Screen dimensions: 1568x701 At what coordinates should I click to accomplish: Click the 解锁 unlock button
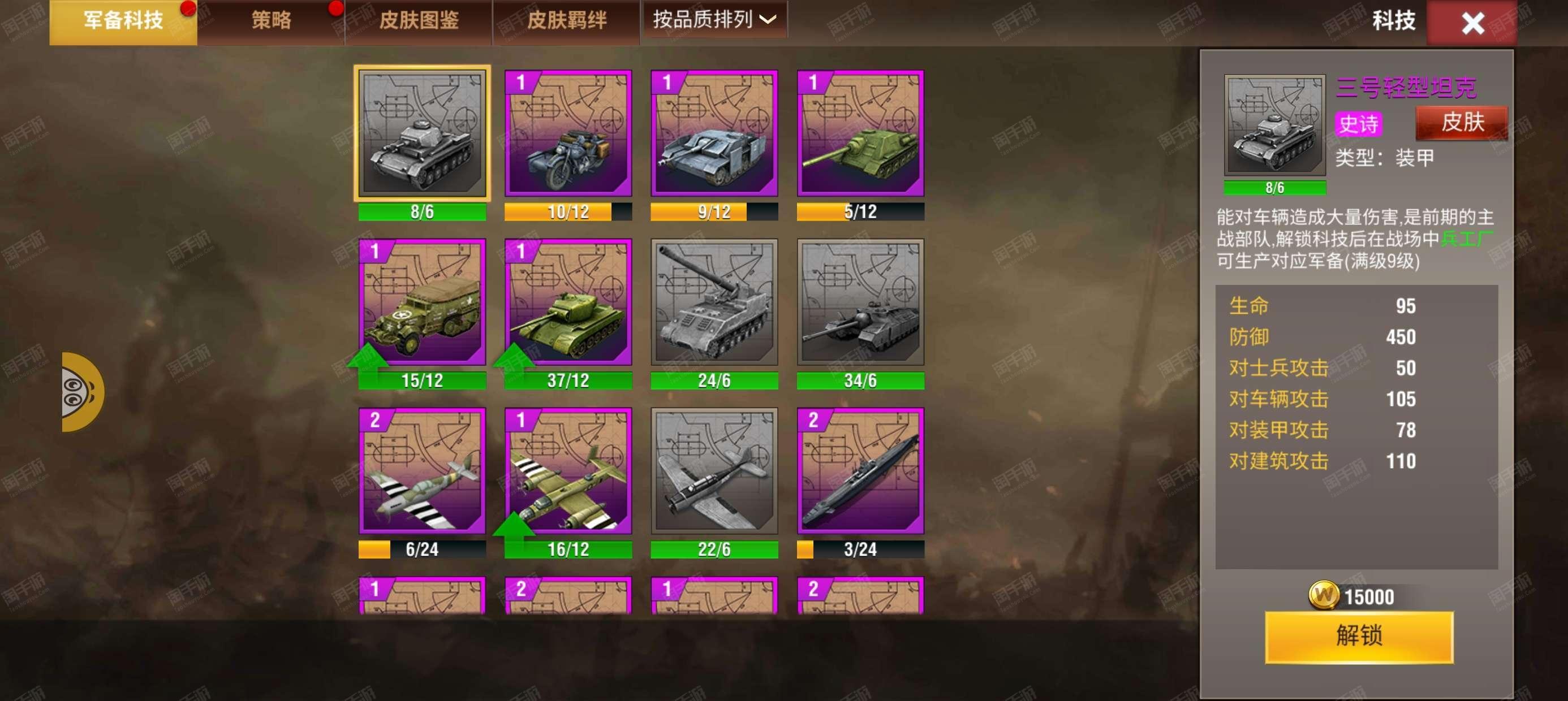click(1359, 637)
